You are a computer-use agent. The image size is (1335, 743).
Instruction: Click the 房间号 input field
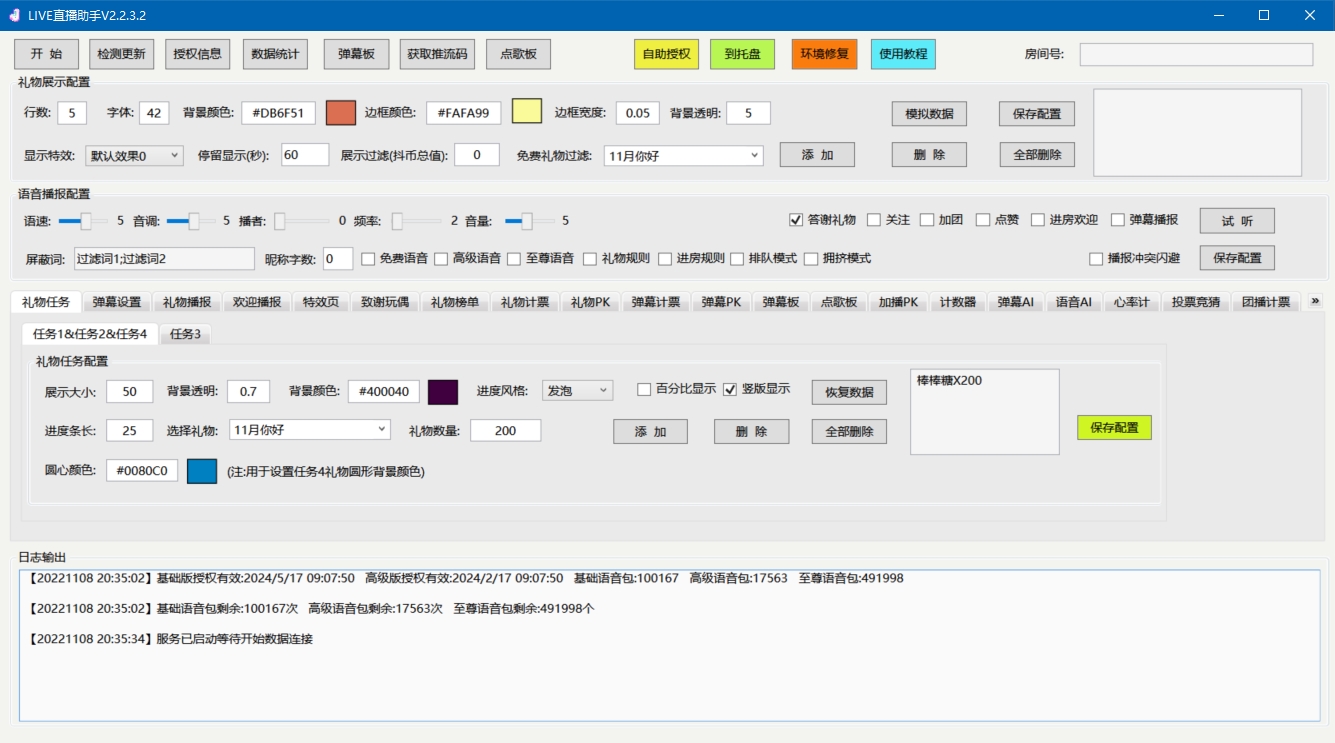[1196, 54]
